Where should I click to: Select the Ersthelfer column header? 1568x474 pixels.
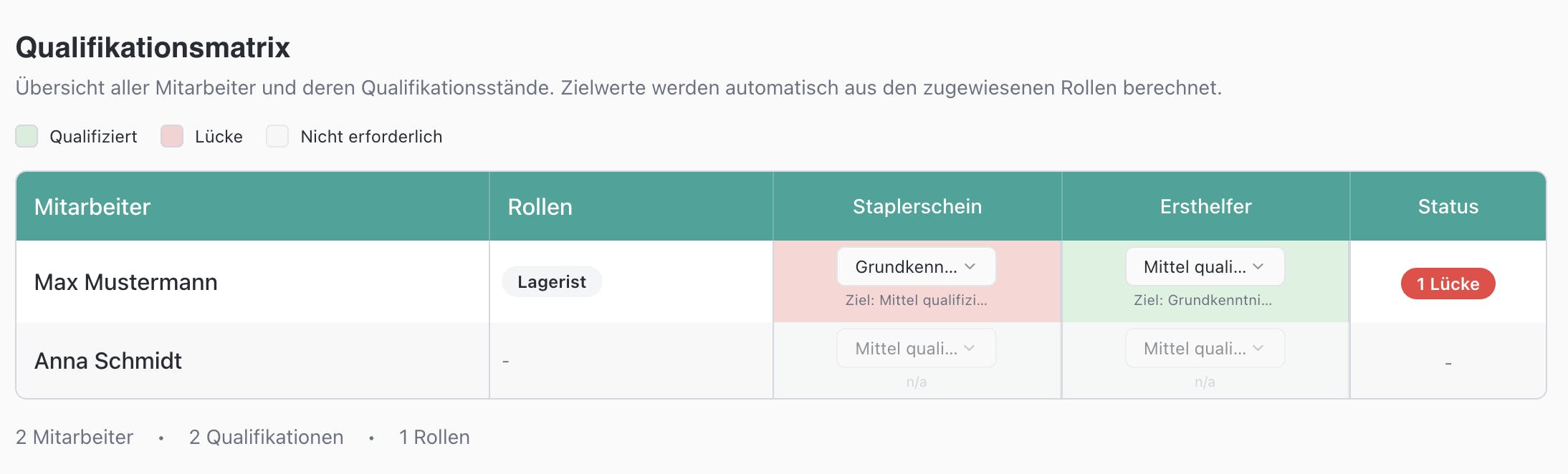(x=1205, y=207)
